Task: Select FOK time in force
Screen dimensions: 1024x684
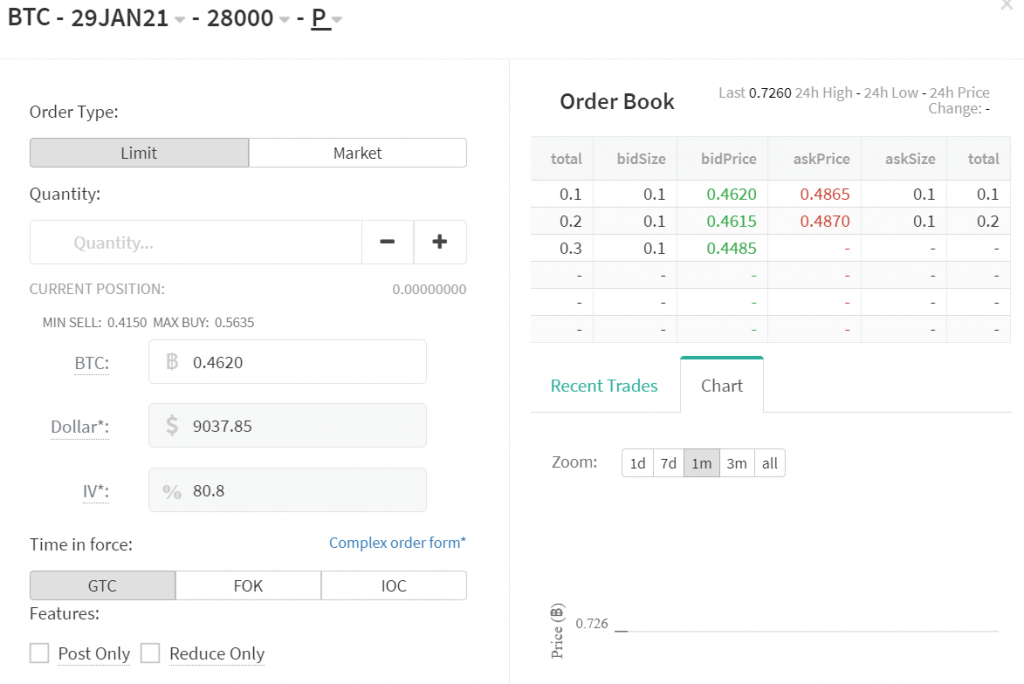Action: 248,585
